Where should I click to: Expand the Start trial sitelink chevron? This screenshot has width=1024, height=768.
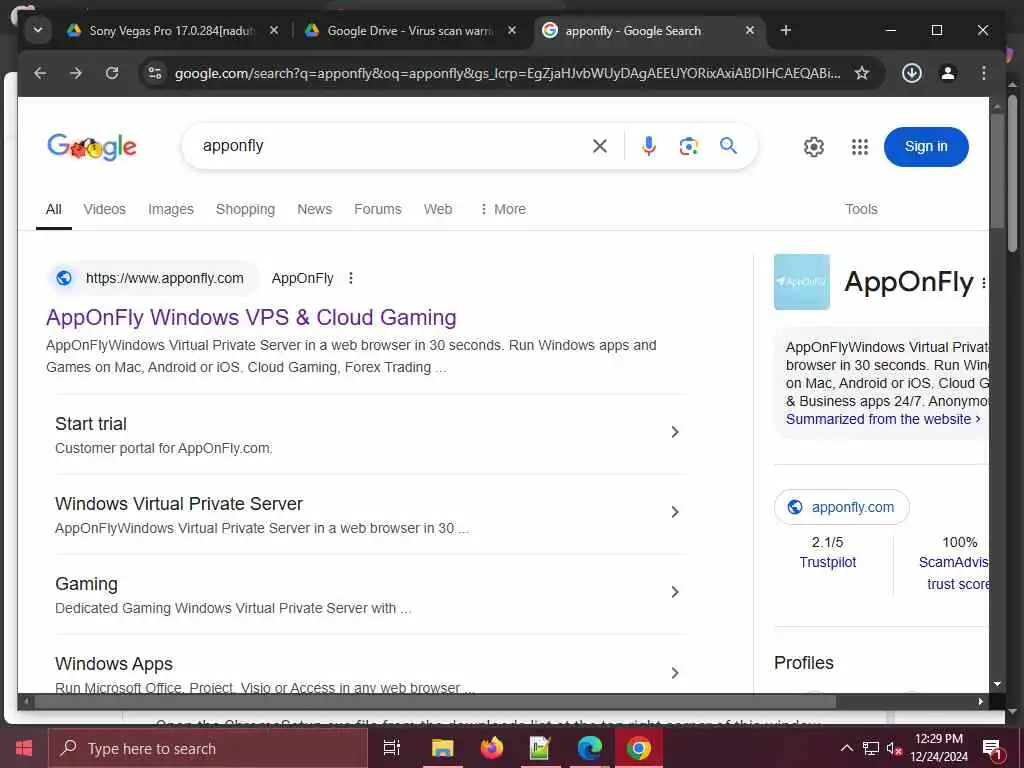675,432
